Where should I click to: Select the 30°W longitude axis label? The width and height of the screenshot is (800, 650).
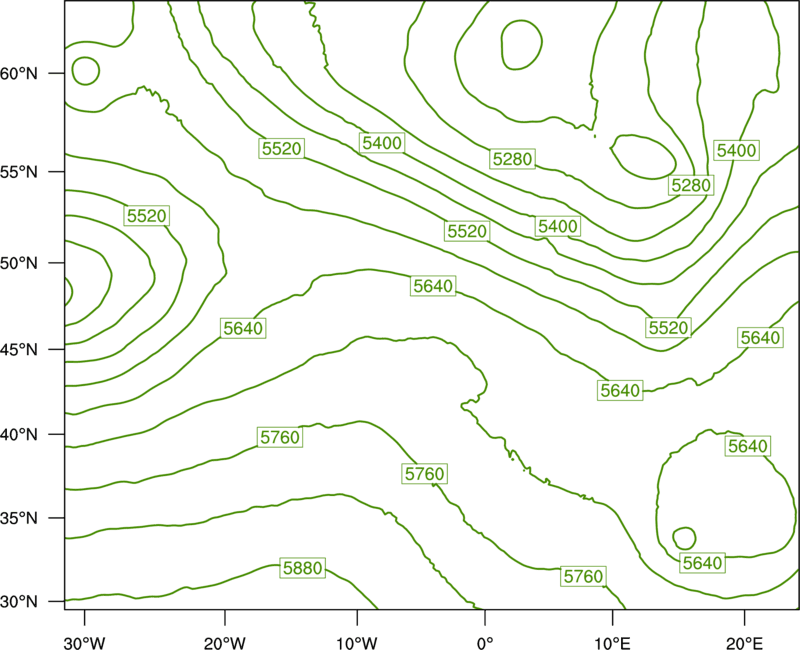click(x=84, y=643)
